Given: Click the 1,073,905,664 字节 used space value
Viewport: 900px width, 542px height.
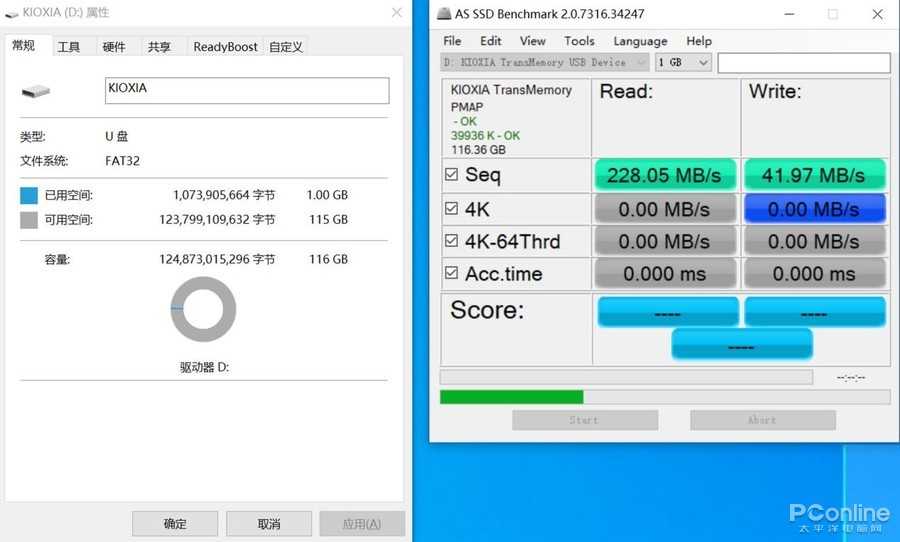Looking at the screenshot, I should tap(224, 195).
